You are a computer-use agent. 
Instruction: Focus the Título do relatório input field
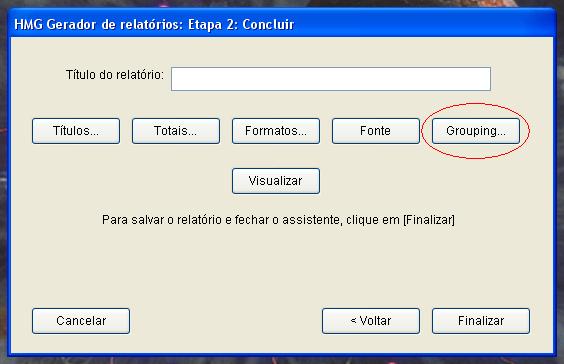coord(331,79)
